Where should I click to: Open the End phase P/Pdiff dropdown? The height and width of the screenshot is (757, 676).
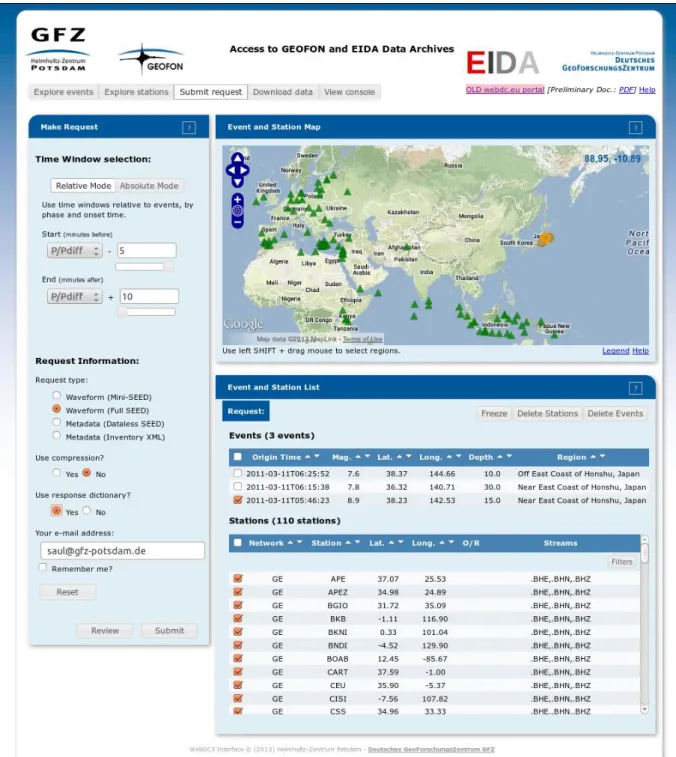click(x=75, y=296)
